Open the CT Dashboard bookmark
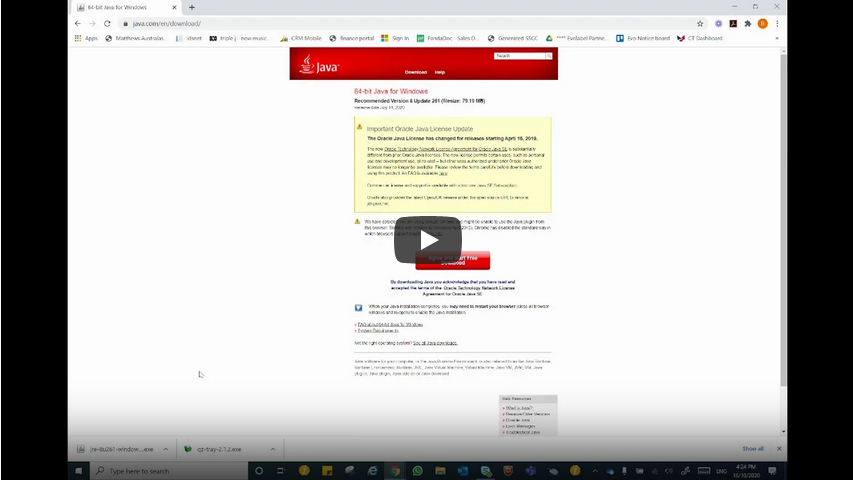This screenshot has height=480, width=853. 700,38
